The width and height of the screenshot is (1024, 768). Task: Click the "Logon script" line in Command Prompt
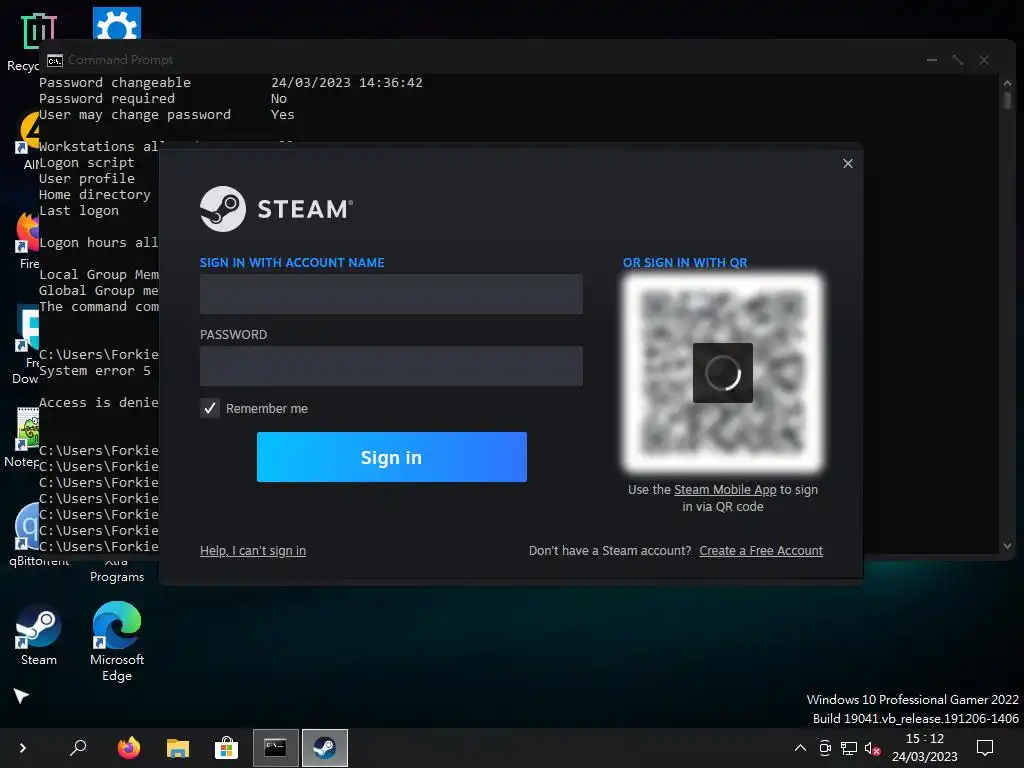(87, 163)
